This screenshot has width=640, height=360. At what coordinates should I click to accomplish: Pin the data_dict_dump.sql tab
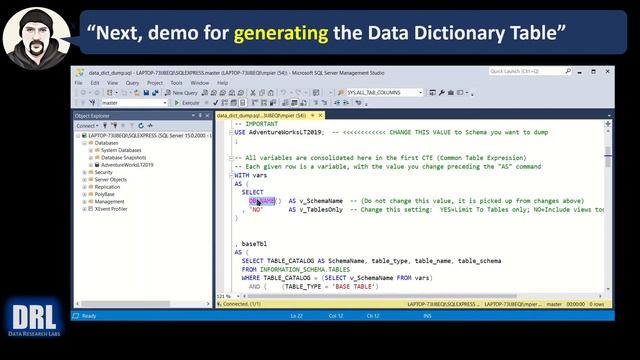tap(313, 116)
